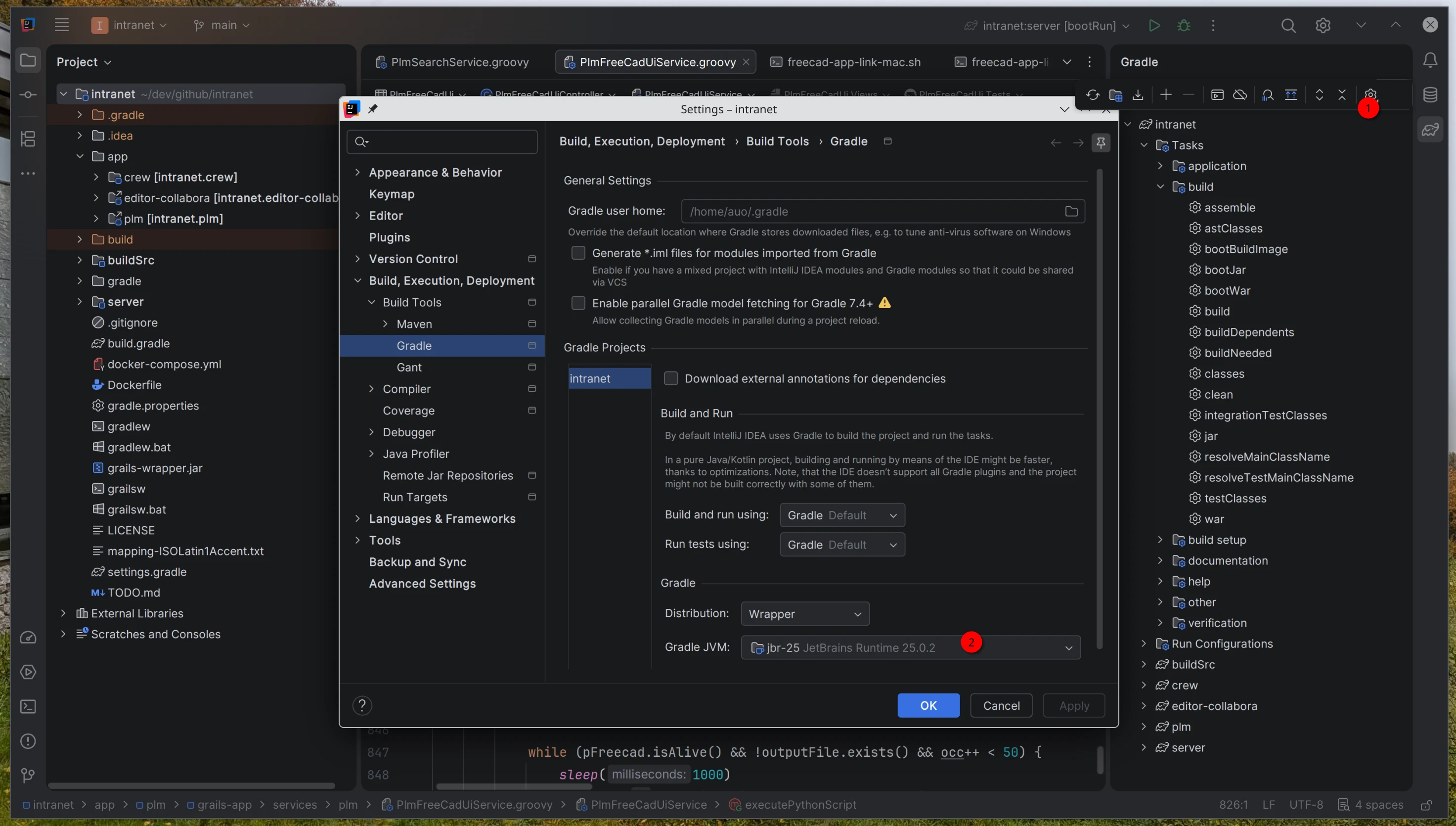
Task: Enable Generate *.iml files checkbox
Action: [578, 252]
